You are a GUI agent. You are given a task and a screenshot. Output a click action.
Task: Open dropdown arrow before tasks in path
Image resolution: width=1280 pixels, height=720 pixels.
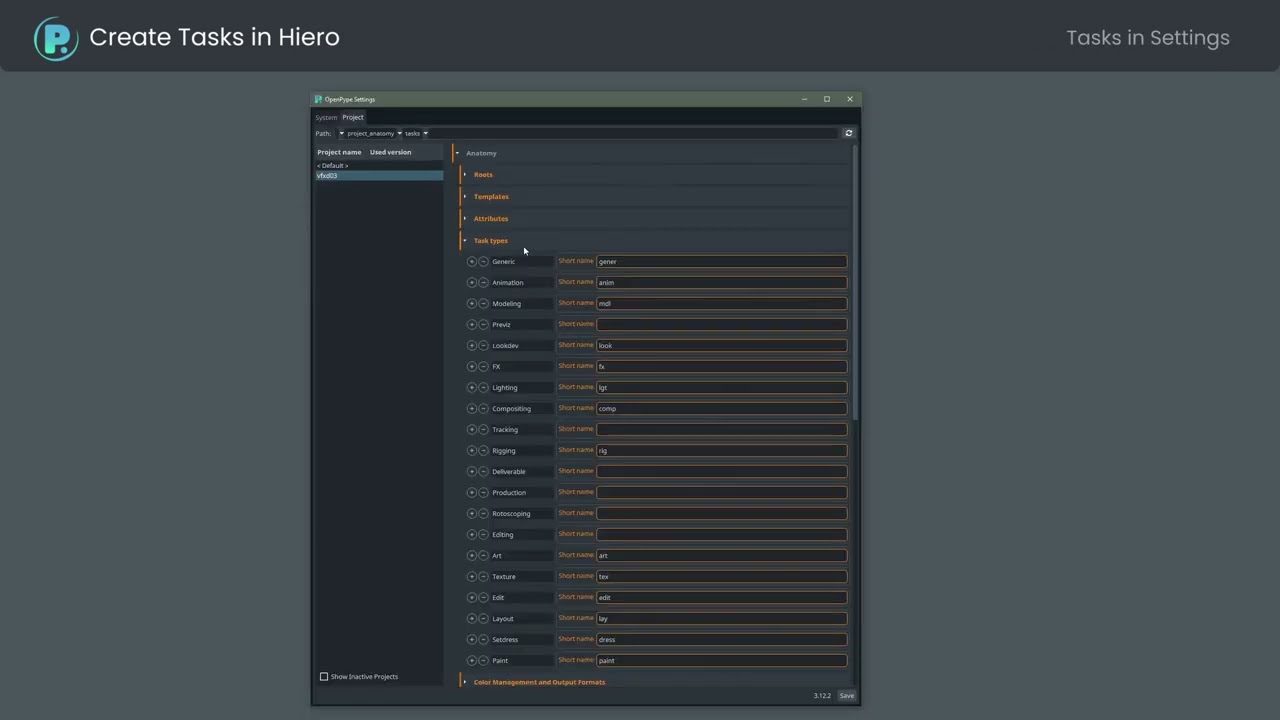point(399,133)
